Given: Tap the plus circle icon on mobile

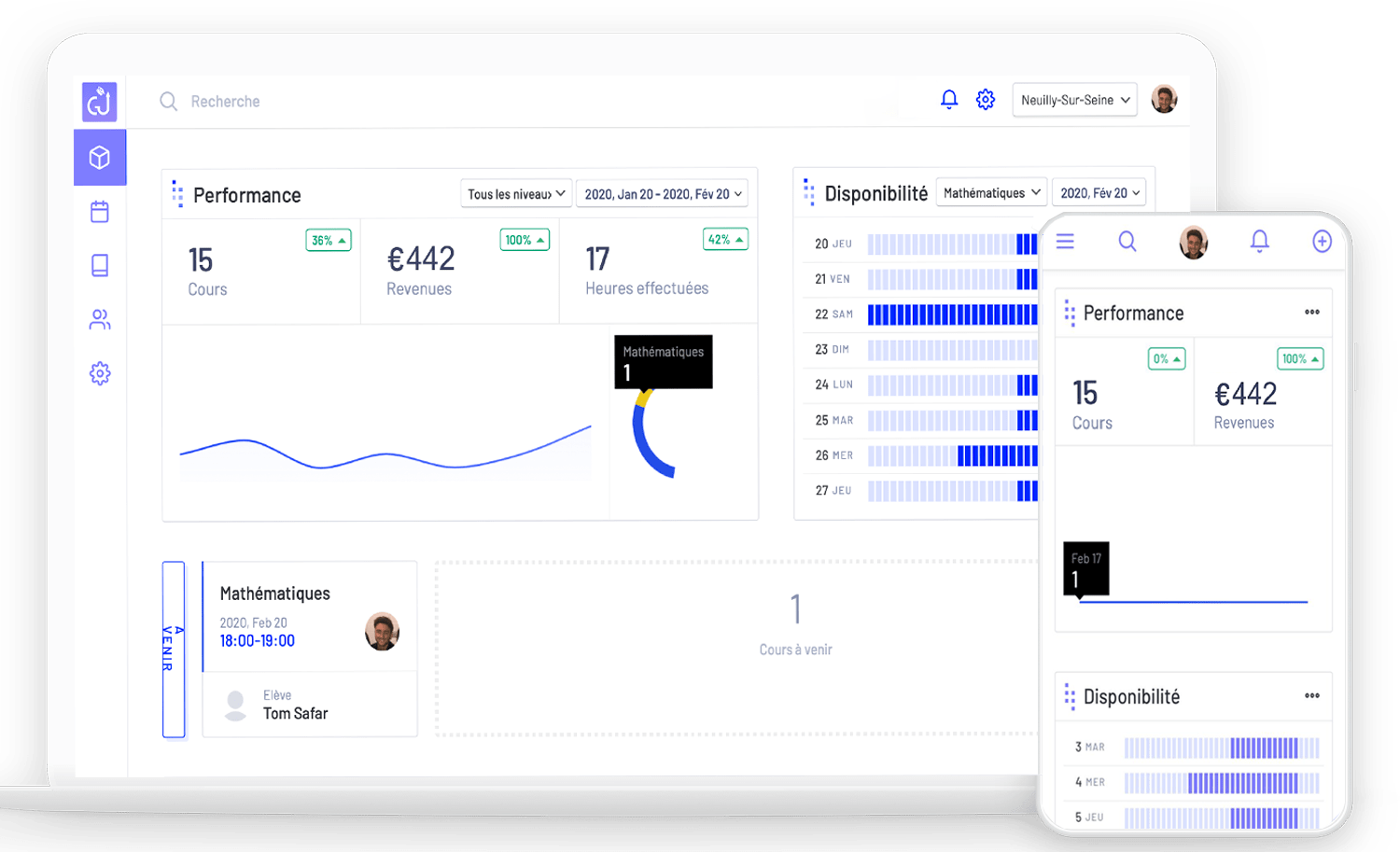Looking at the screenshot, I should [1322, 242].
